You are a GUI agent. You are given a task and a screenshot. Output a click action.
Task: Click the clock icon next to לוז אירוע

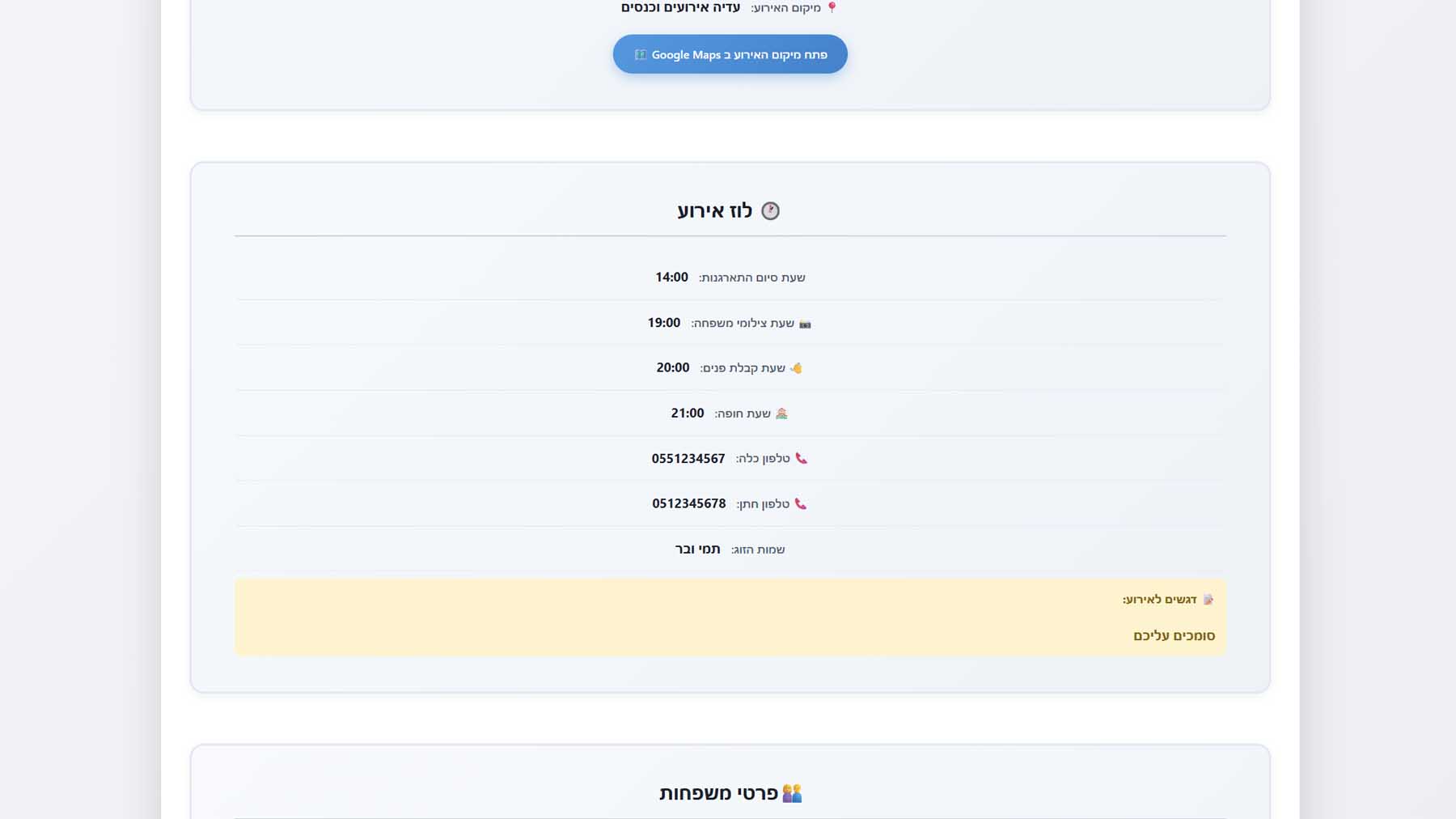click(770, 211)
